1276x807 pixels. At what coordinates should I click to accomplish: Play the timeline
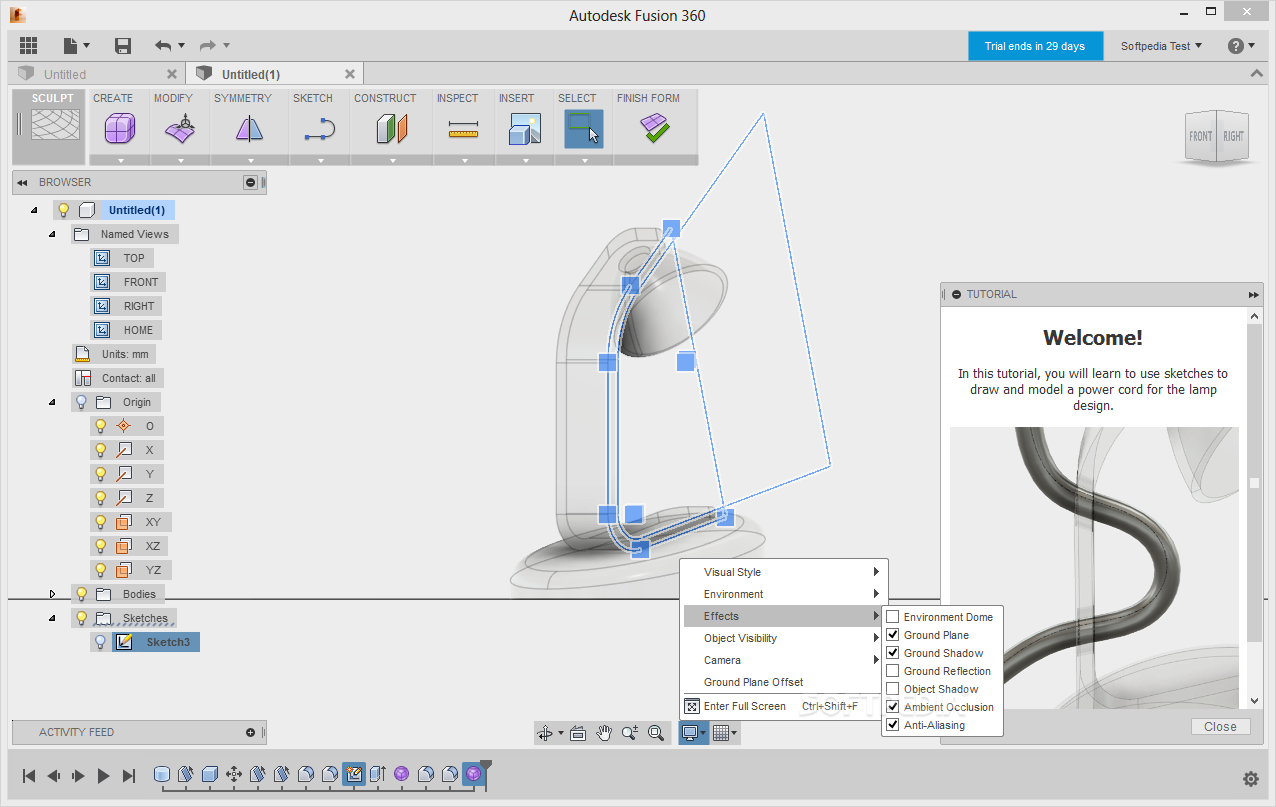pos(104,775)
